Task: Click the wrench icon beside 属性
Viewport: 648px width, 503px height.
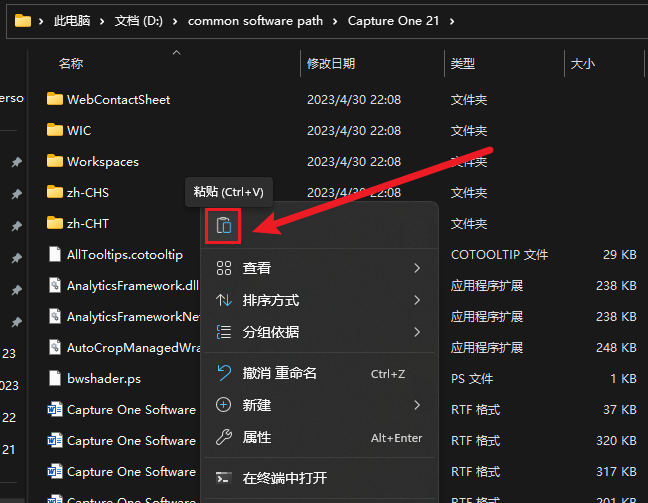Action: (224, 437)
